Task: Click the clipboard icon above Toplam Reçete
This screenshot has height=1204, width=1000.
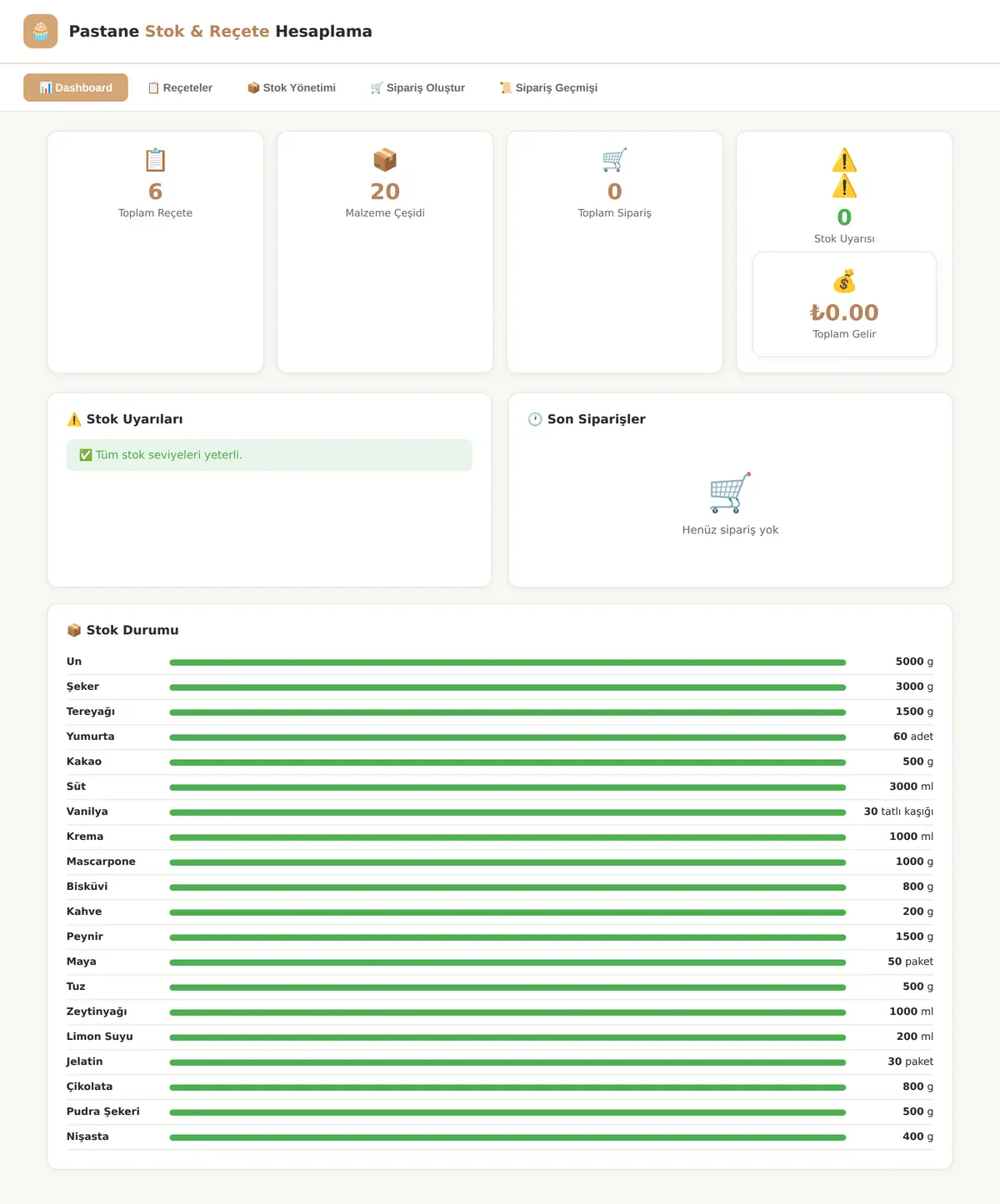Action: click(x=155, y=160)
